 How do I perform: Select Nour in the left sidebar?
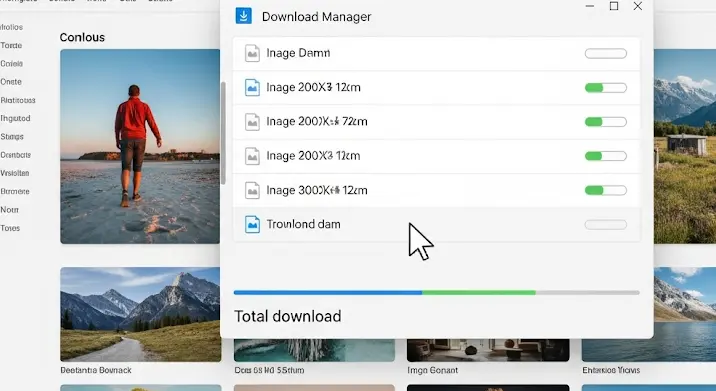coord(10,210)
